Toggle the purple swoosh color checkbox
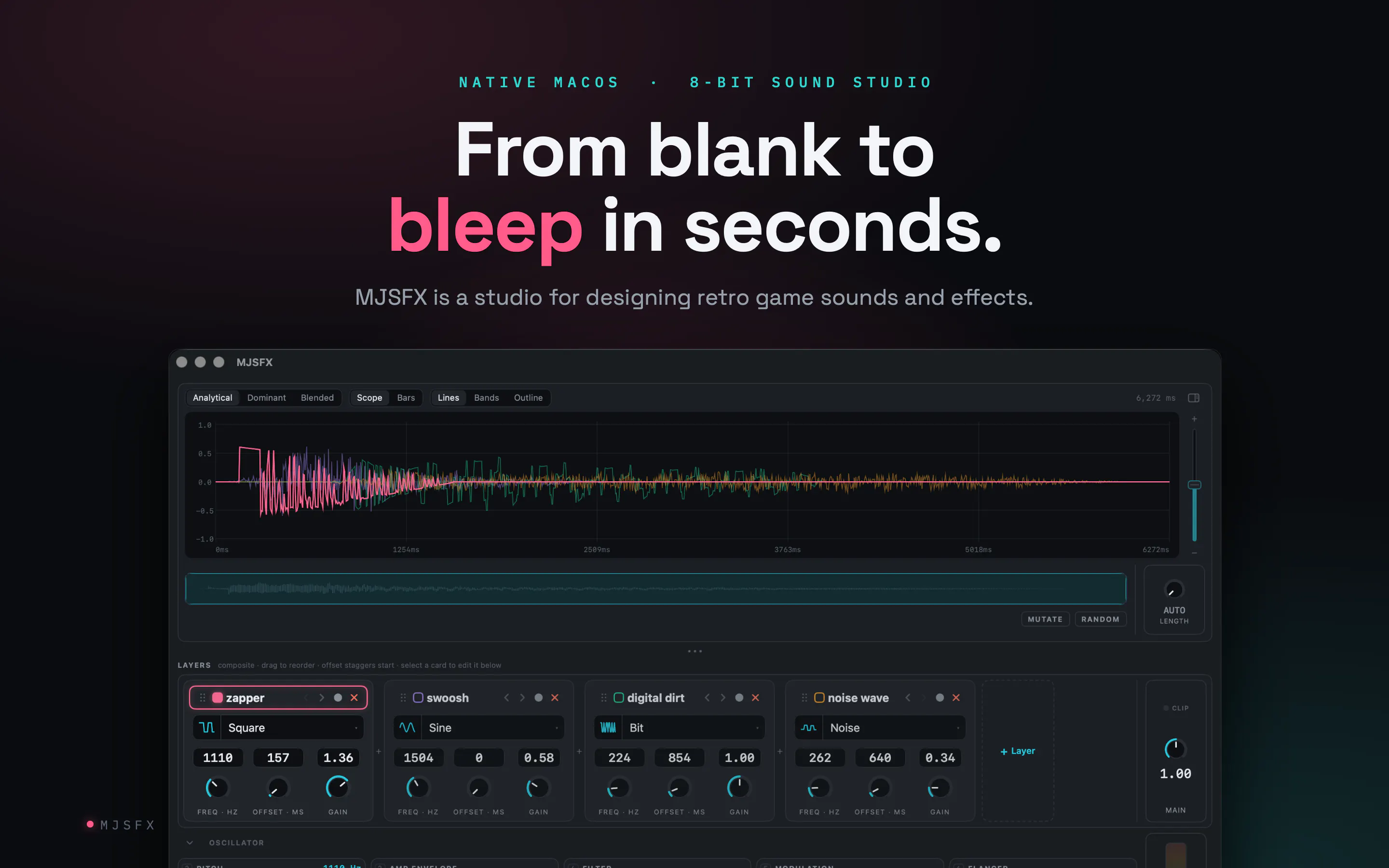Viewport: 1389px width, 868px height. coord(418,697)
